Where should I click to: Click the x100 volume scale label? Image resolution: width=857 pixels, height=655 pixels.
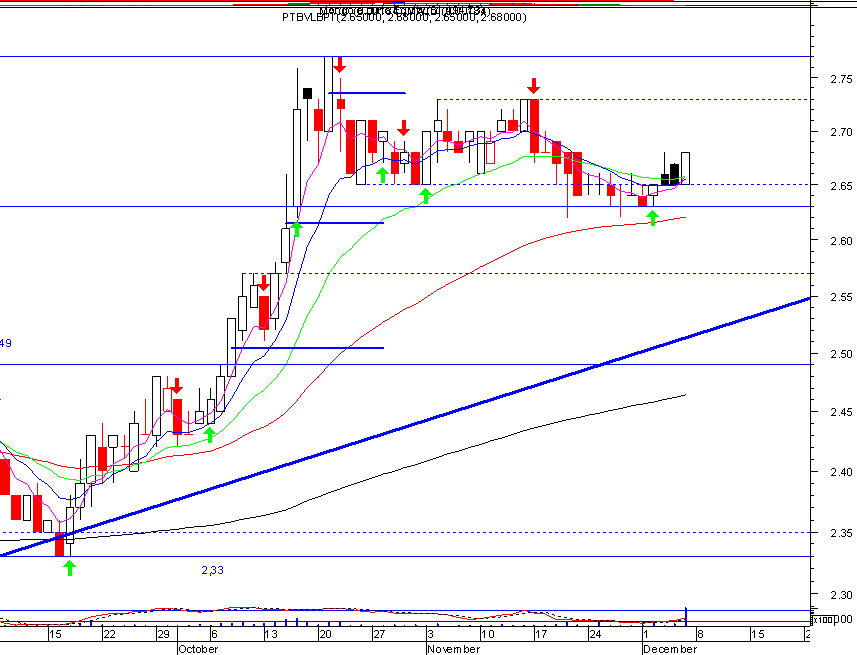tap(824, 620)
